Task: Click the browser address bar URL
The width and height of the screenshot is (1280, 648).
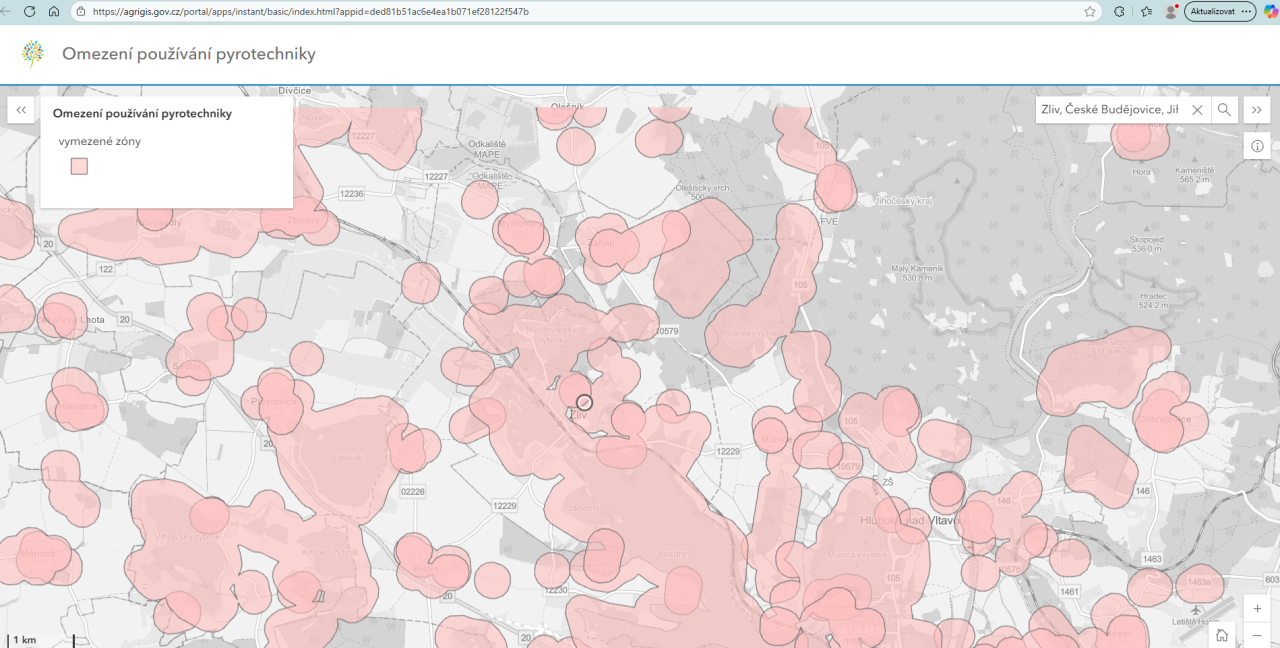Action: click(x=310, y=12)
